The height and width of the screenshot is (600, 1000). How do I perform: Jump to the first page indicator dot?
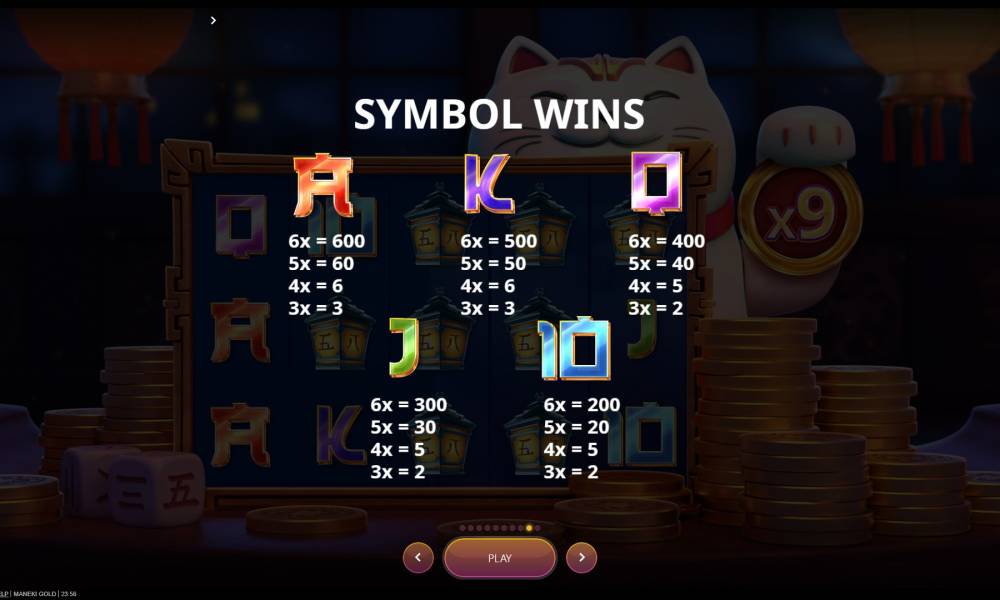pos(462,528)
